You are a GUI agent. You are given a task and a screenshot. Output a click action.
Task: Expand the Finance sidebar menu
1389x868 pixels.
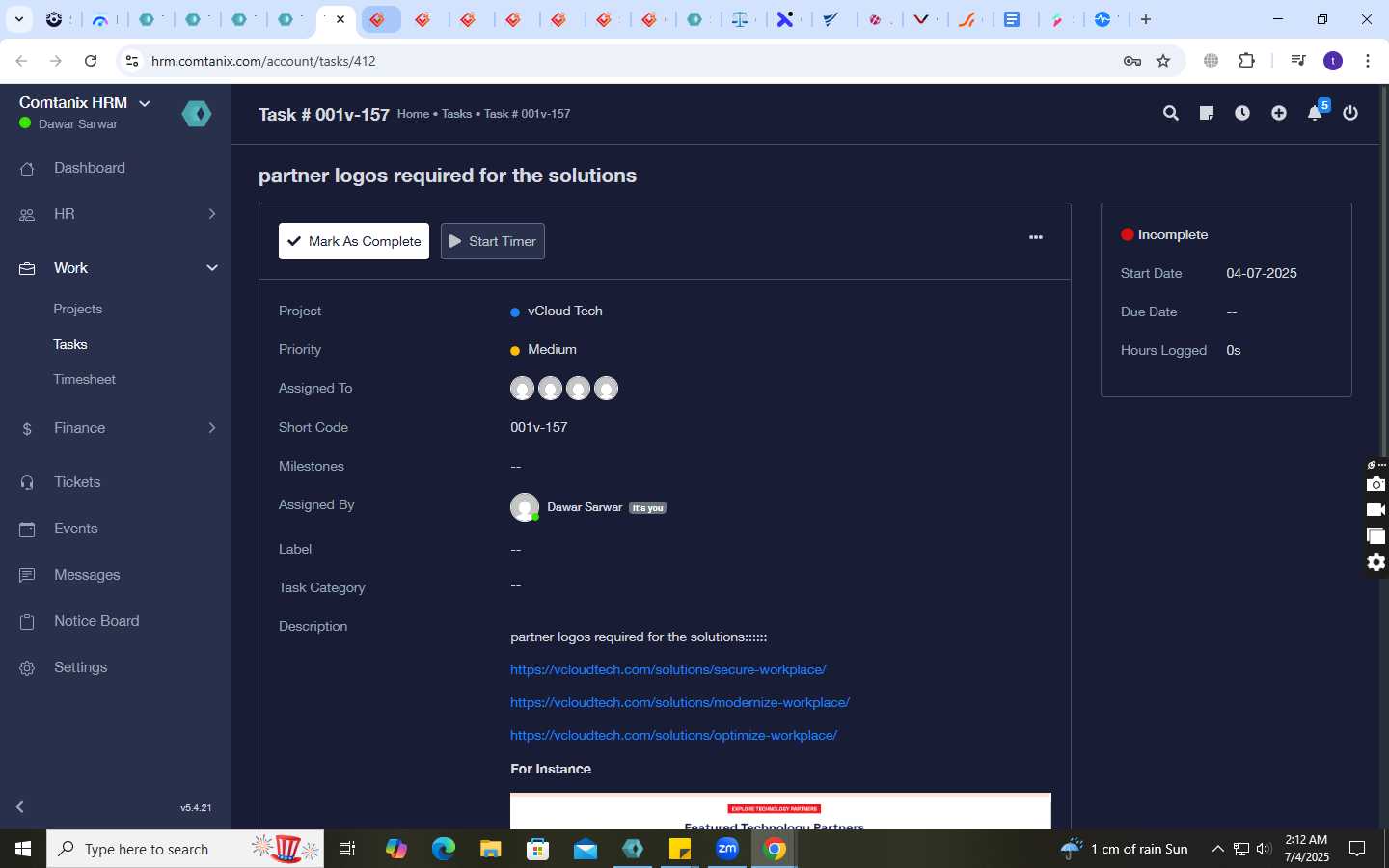tap(116, 428)
